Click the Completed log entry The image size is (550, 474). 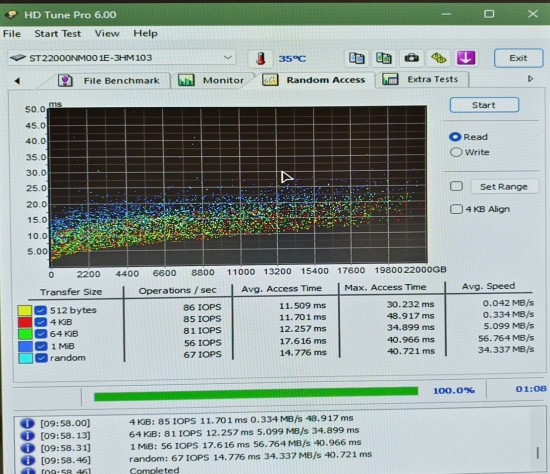point(155,470)
